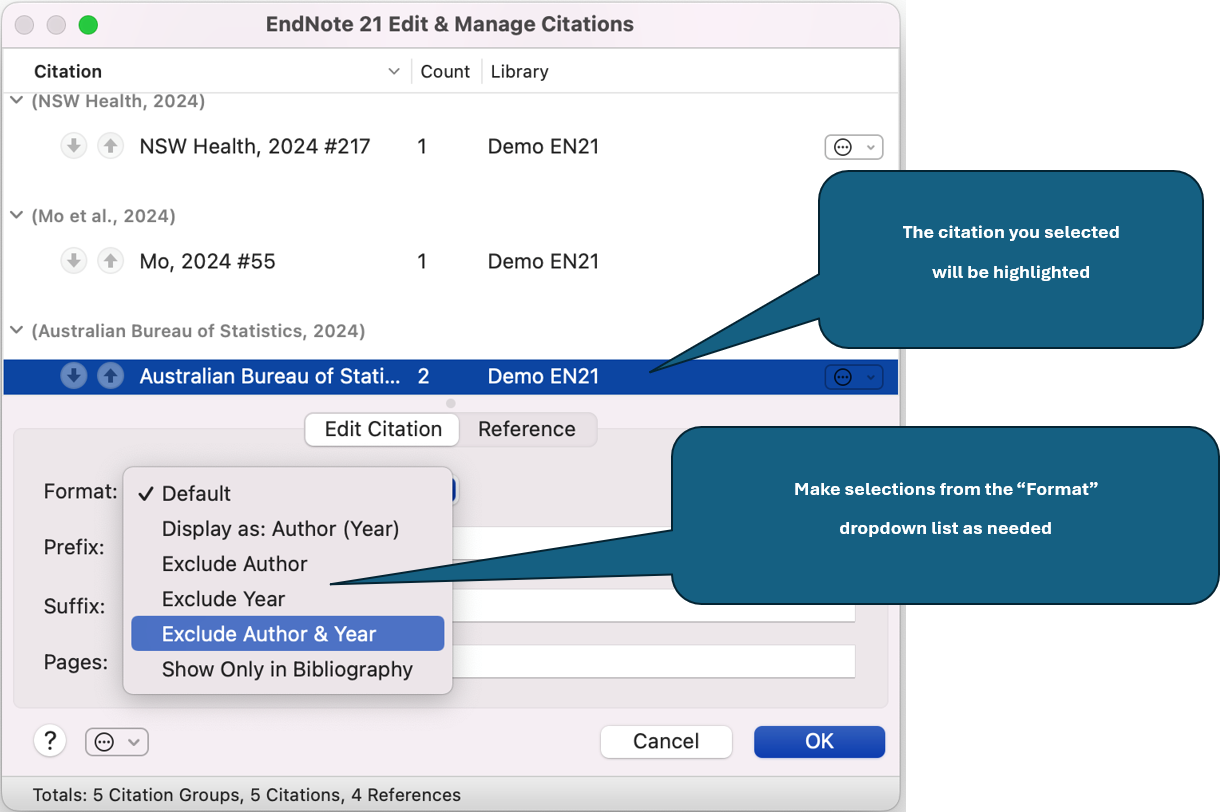This screenshot has width=1230, height=812.
Task: Move Mo 2024 citation up using up arrow
Action: (x=111, y=261)
